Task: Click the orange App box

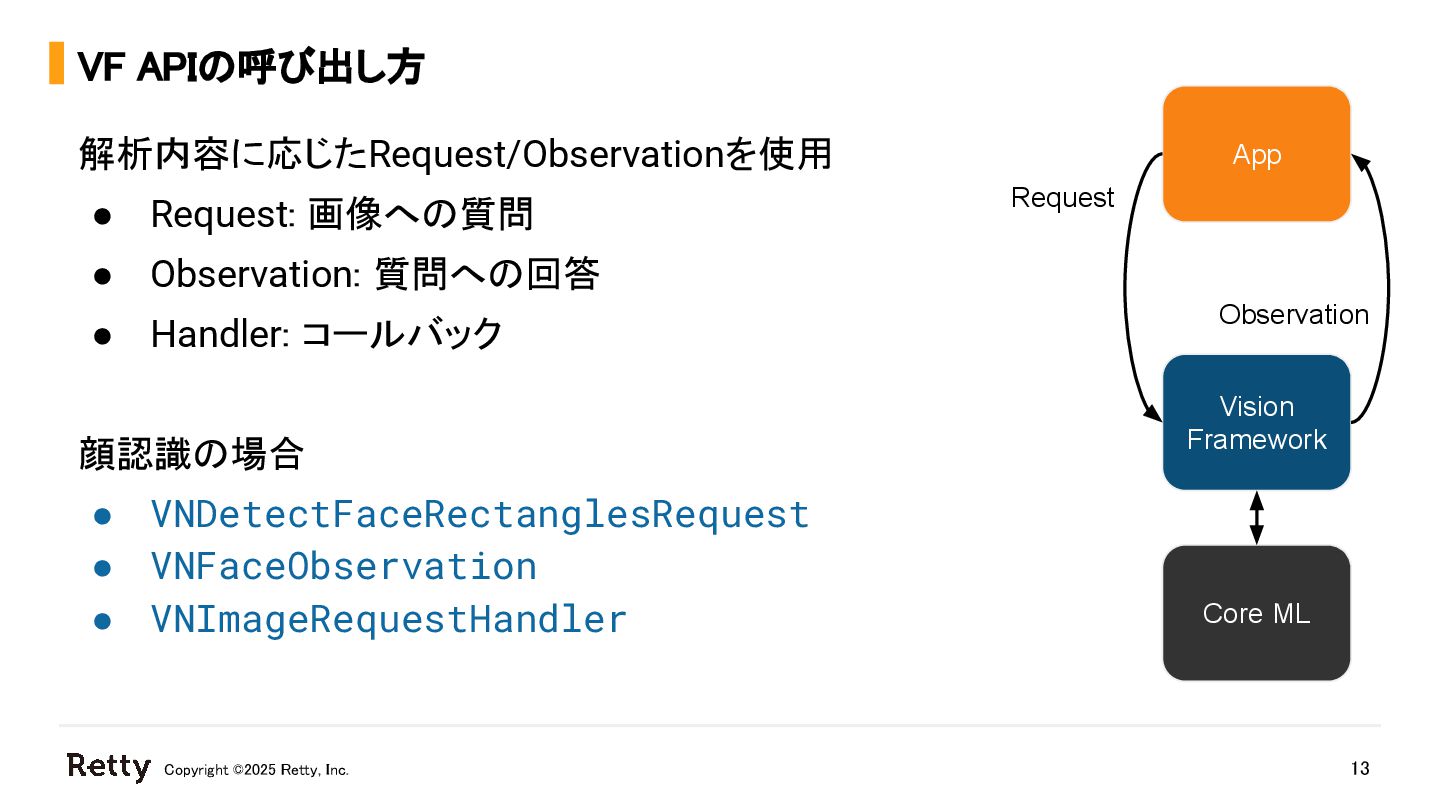Action: (x=1256, y=154)
